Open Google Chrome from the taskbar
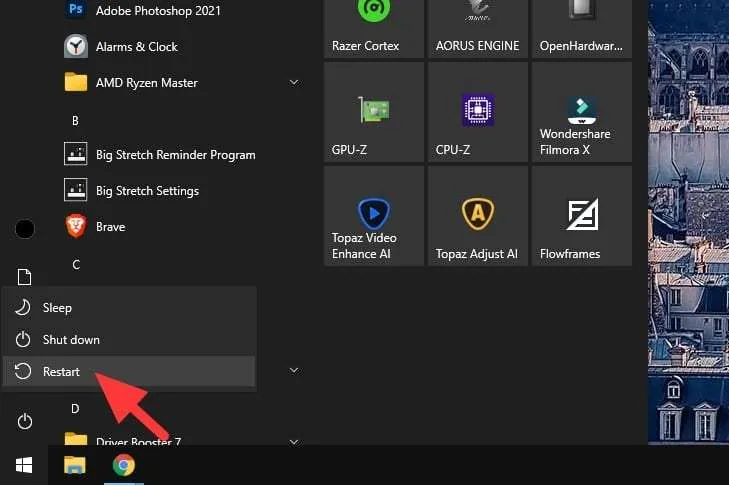729x485 pixels. tap(124, 465)
